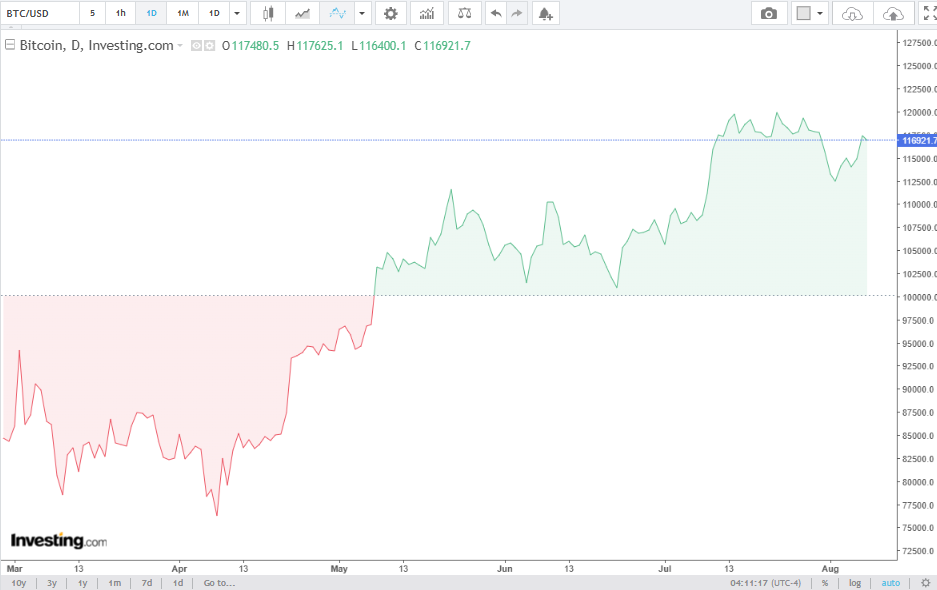
Task: Open the interval dropdown next to 1D
Action: 237,13
